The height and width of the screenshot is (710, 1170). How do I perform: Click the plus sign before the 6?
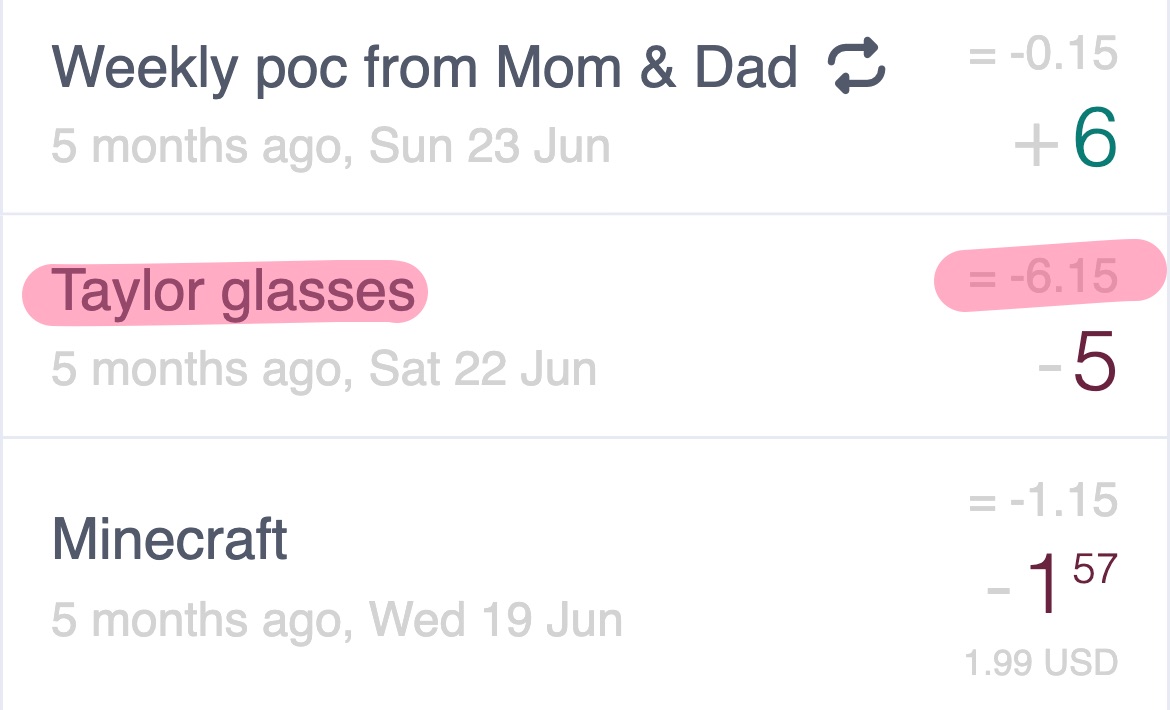click(1036, 145)
